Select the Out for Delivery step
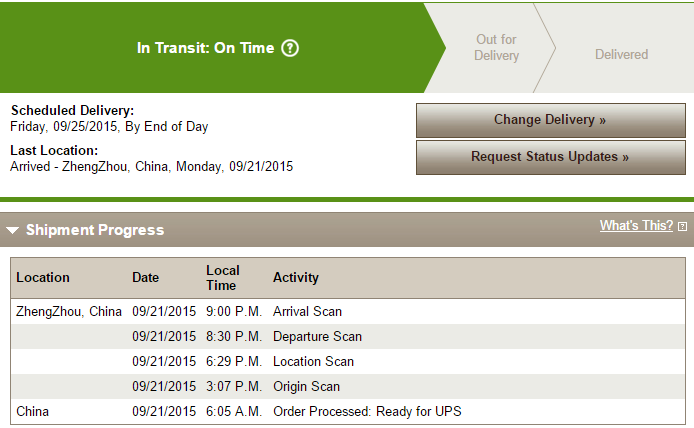This screenshot has width=694, height=428. [x=496, y=47]
